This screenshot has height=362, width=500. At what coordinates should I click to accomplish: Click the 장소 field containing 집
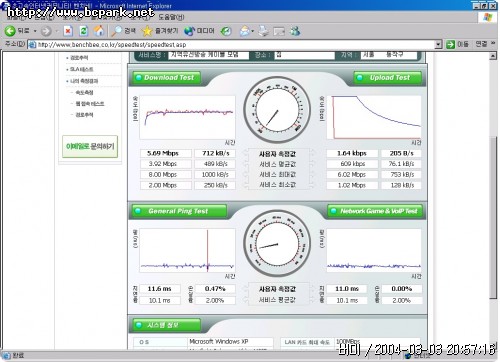click(304, 55)
